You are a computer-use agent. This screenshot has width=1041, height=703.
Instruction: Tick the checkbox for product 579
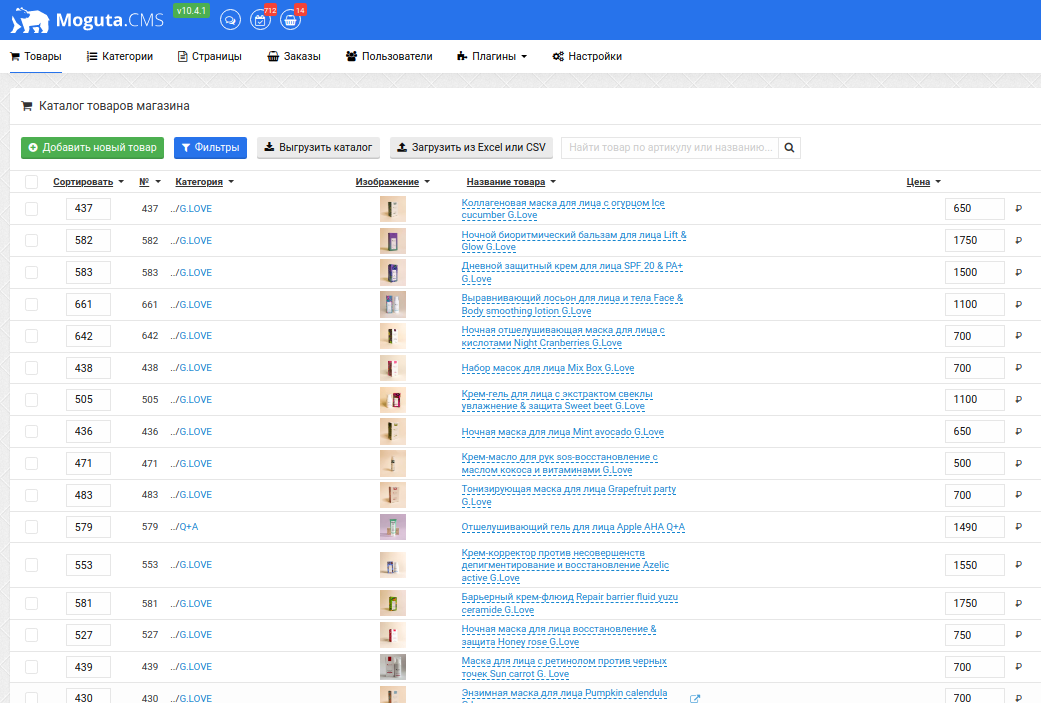pyautogui.click(x=31, y=527)
